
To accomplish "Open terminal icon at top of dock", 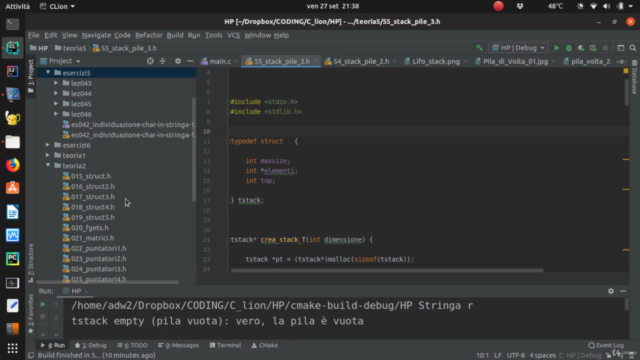I will pos(12,24).
